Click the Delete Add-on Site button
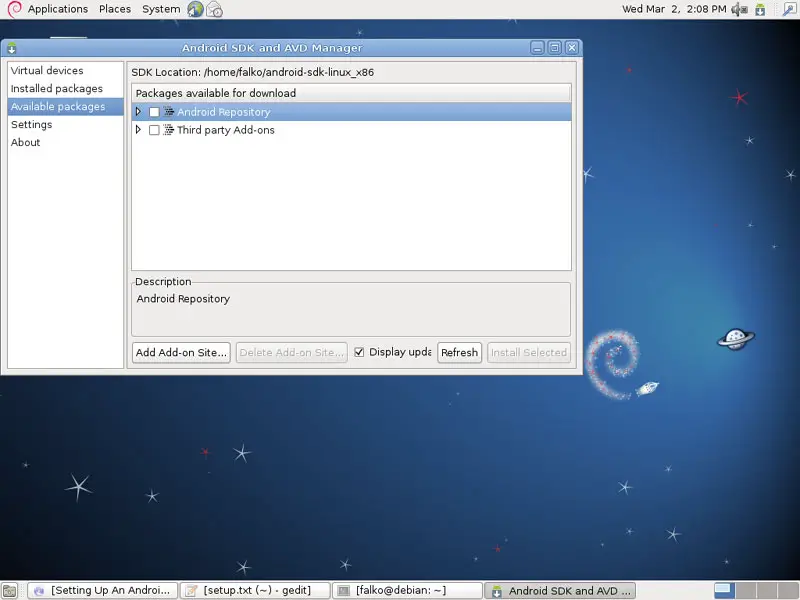 [x=291, y=353]
